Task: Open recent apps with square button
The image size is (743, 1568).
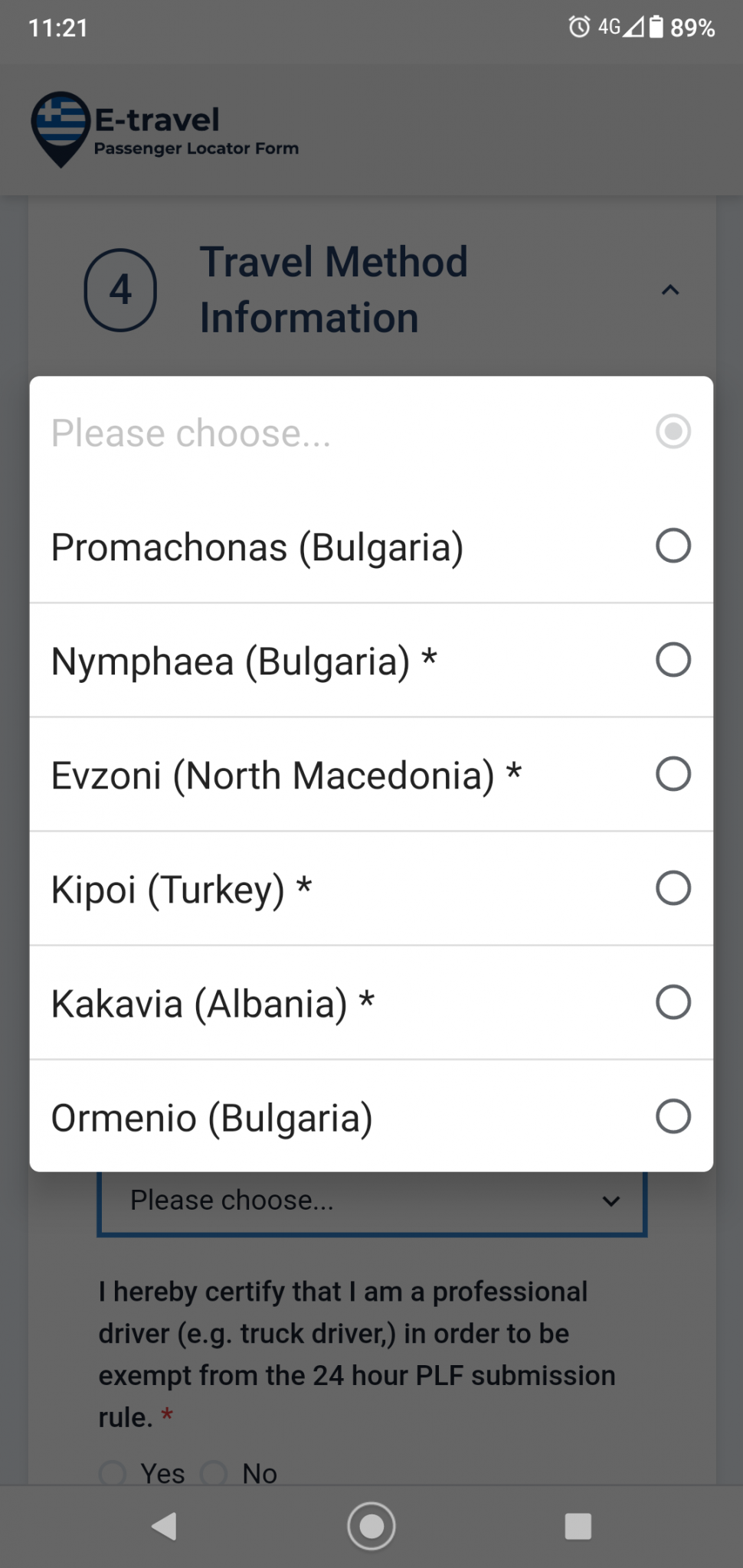Action: tap(578, 1526)
